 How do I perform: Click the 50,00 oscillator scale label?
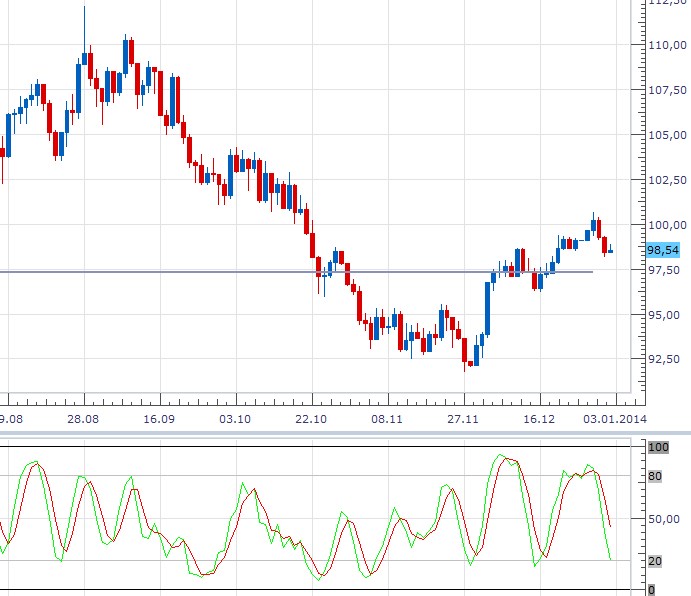tap(663, 519)
